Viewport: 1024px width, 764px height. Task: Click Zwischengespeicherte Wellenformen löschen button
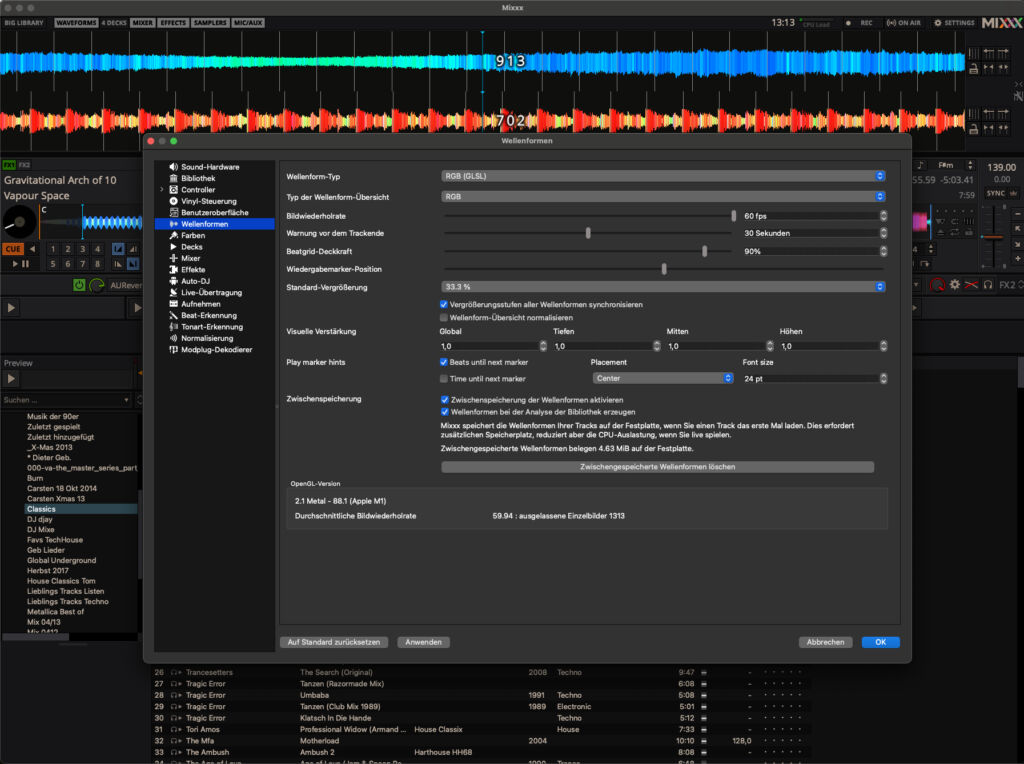pos(657,467)
